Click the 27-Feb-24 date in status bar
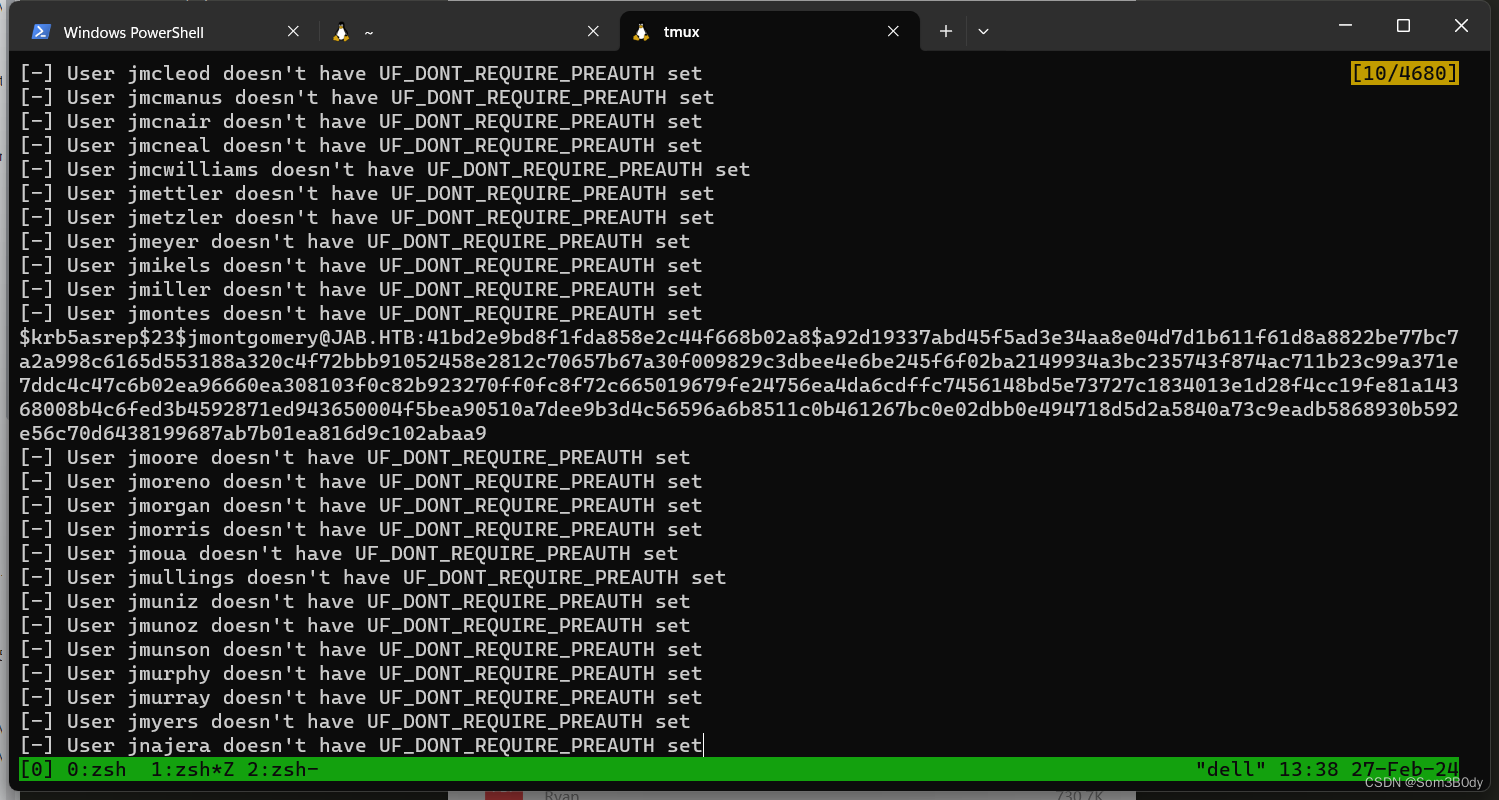 tap(1404, 769)
